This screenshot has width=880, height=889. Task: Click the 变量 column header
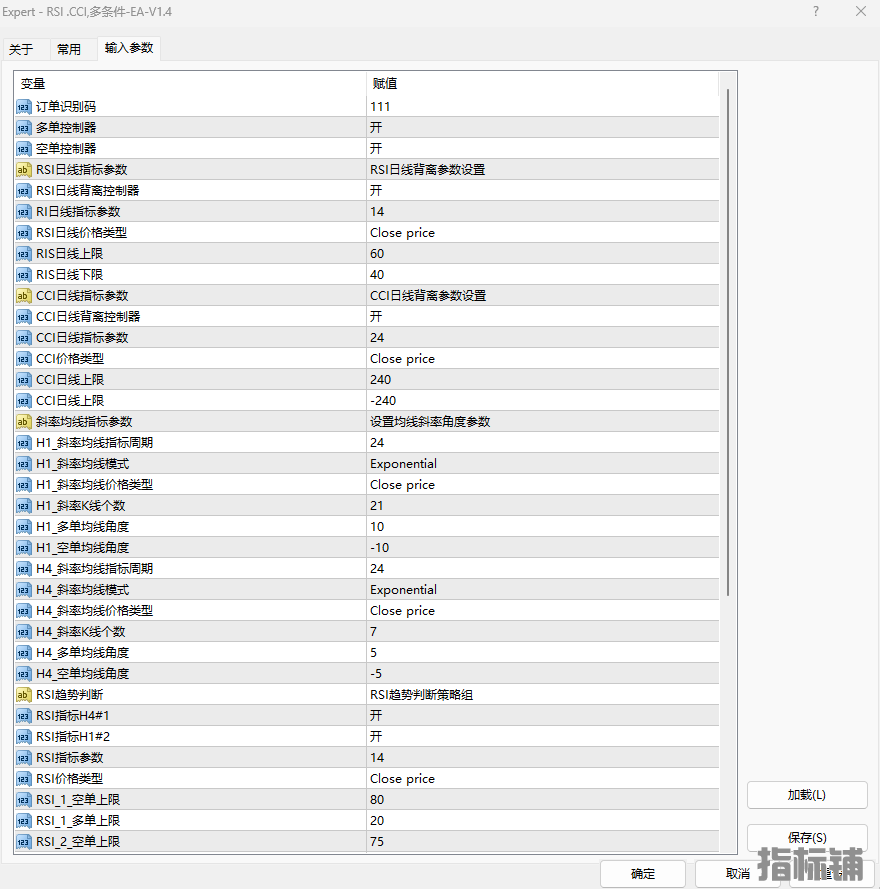click(x=191, y=83)
